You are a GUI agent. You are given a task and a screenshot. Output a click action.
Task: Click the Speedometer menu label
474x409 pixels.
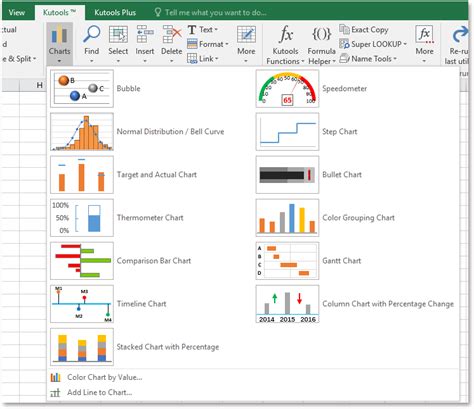(x=344, y=89)
